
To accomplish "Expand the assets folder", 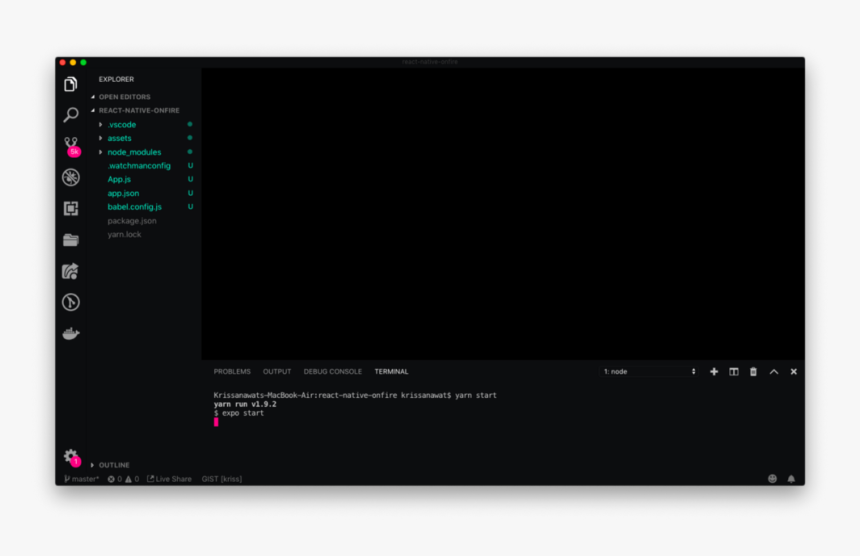I will click(119, 138).
